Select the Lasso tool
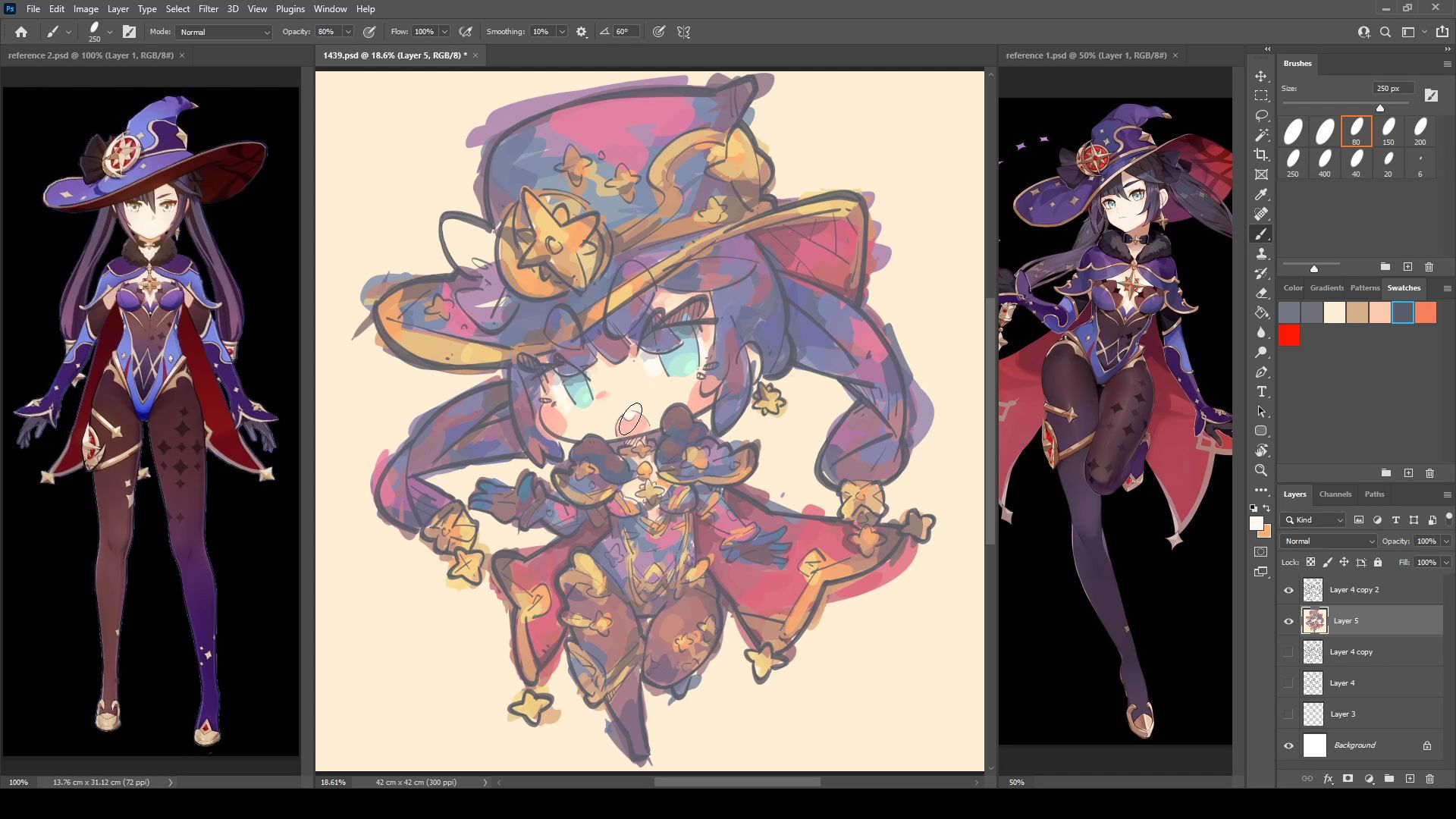 point(1261,116)
